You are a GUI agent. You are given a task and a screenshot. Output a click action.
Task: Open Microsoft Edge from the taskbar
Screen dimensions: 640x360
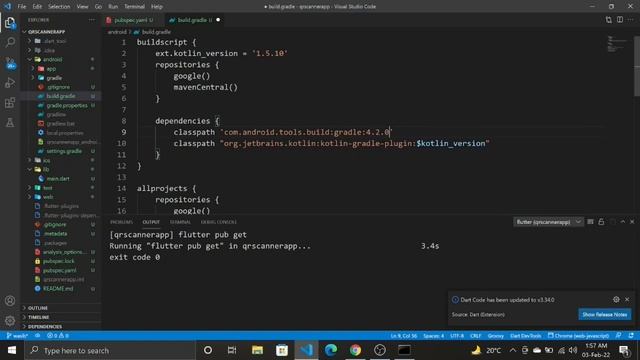[331, 350]
